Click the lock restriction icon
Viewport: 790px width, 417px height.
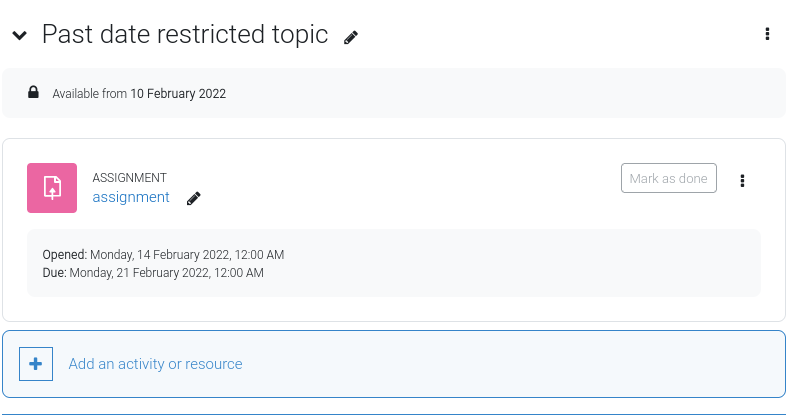33,92
